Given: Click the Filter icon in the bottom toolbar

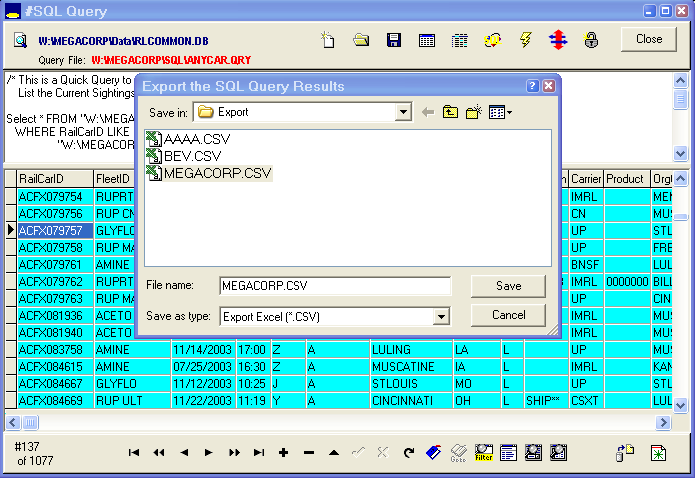Looking at the screenshot, I should point(484,452).
